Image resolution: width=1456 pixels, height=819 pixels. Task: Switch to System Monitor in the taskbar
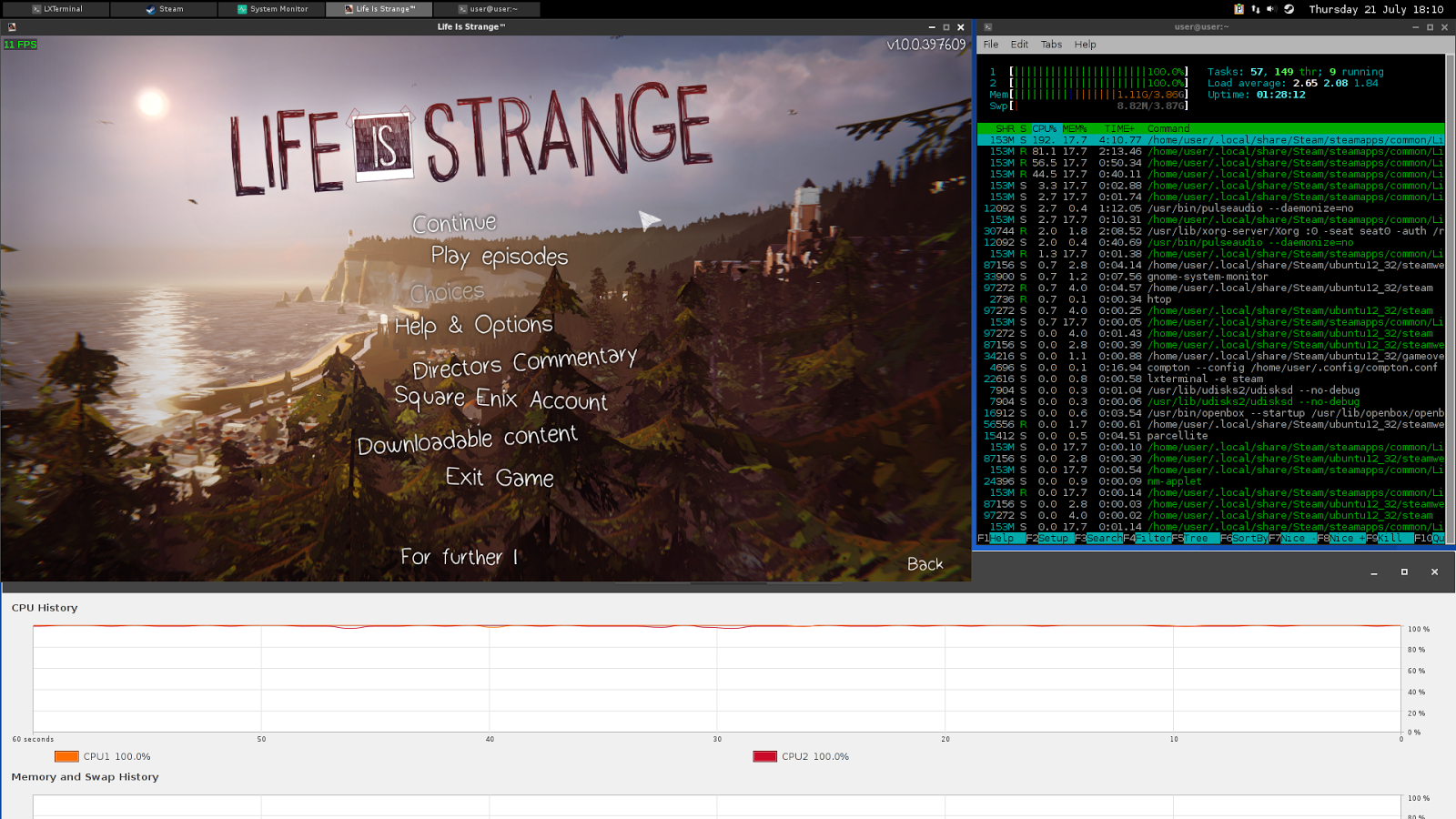point(271,9)
